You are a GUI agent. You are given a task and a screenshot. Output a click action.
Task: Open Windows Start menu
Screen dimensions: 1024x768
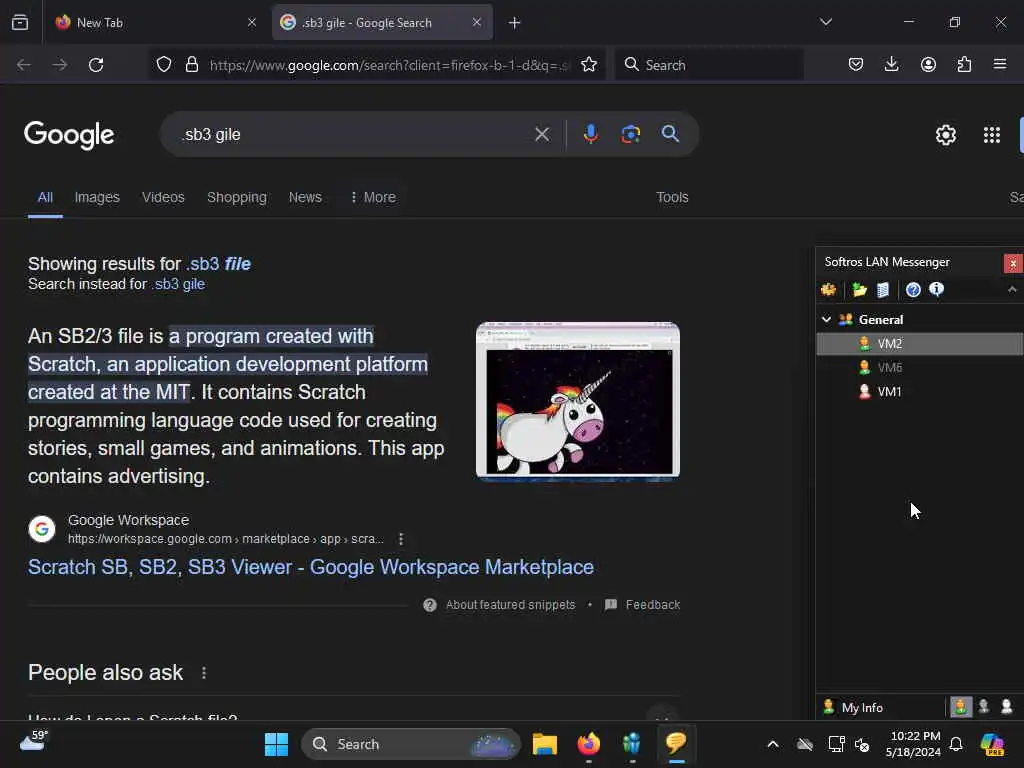(276, 744)
